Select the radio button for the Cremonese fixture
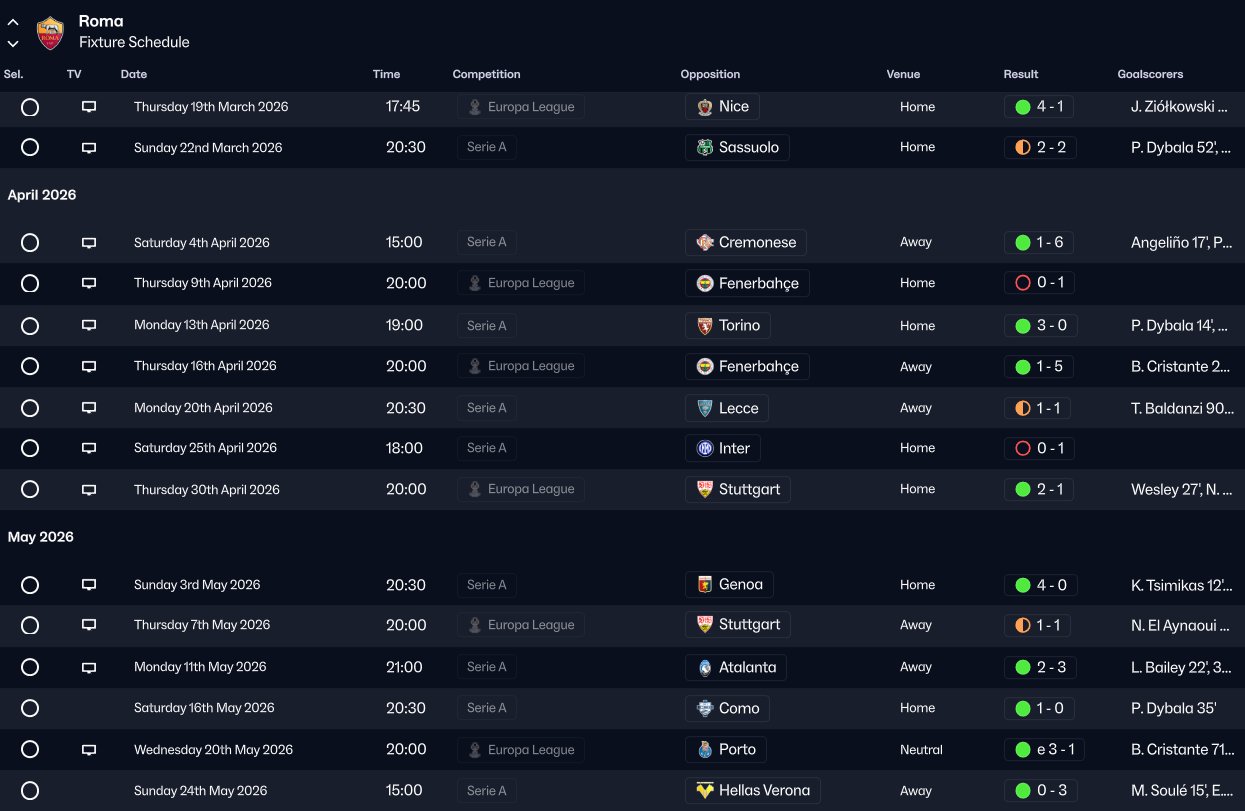 pyautogui.click(x=30, y=243)
